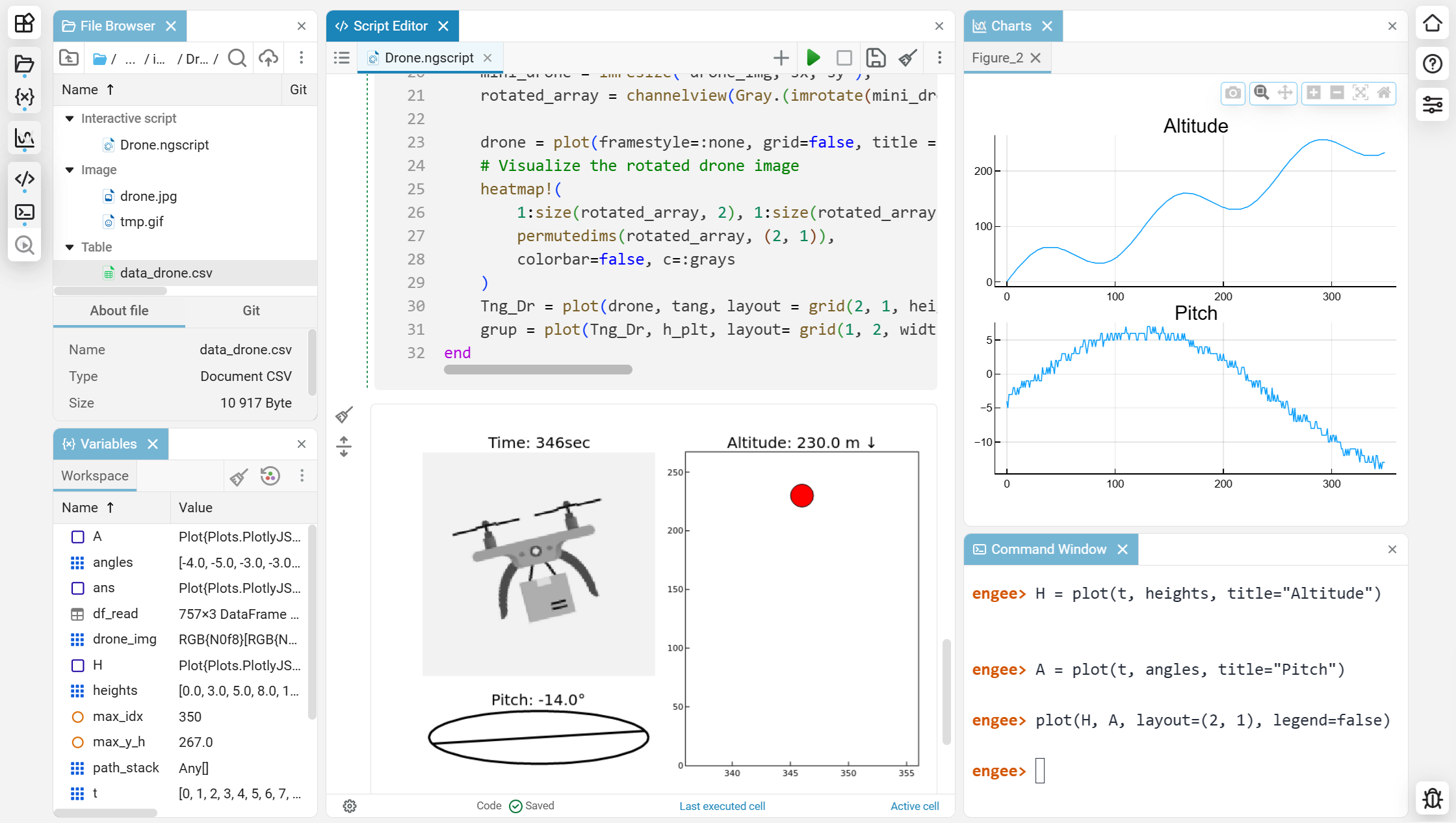
Task: Collapse the Image folder group
Action: pos(70,170)
